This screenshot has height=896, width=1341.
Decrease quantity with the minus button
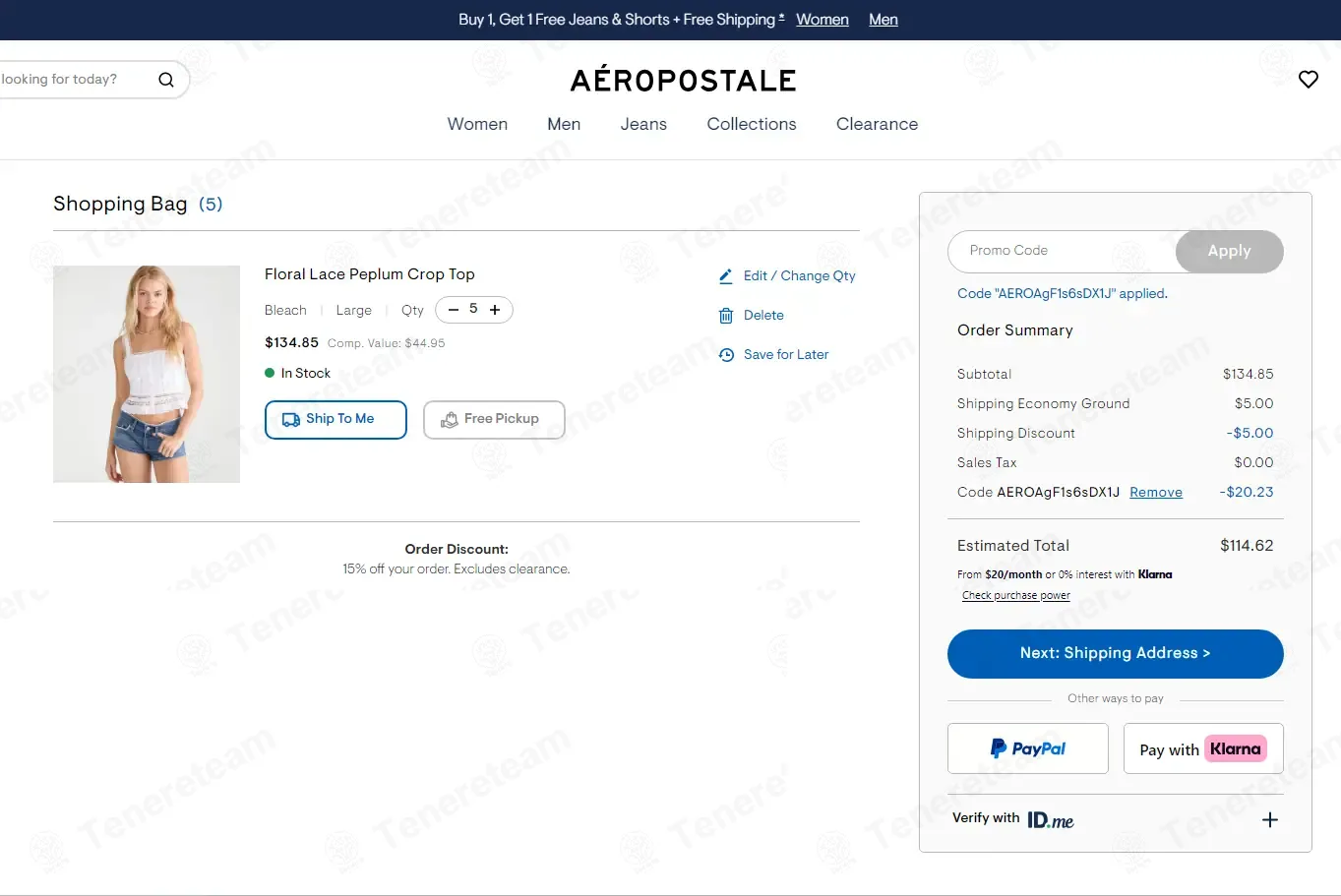tap(454, 310)
